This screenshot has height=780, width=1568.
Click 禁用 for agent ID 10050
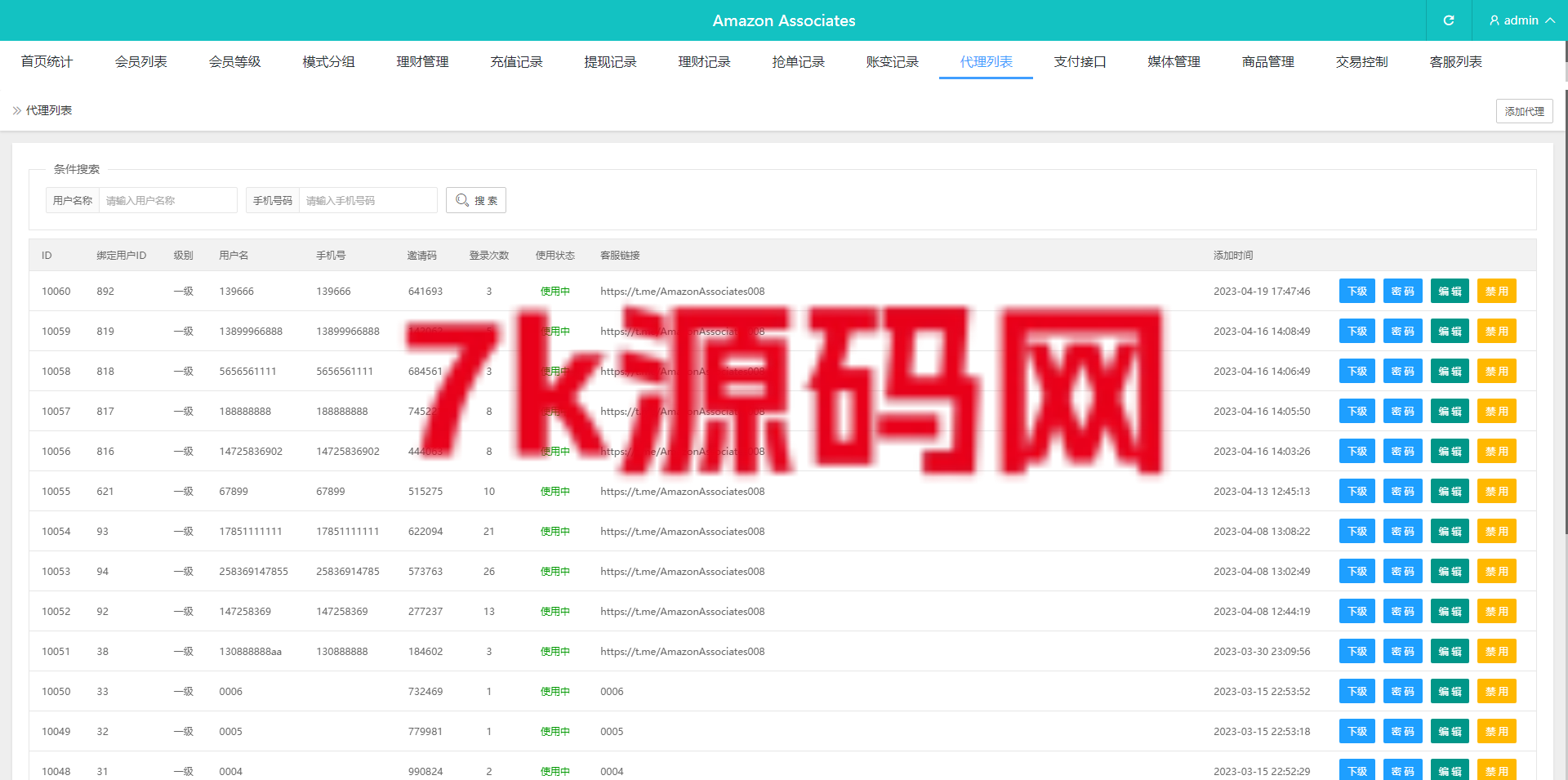[1497, 691]
